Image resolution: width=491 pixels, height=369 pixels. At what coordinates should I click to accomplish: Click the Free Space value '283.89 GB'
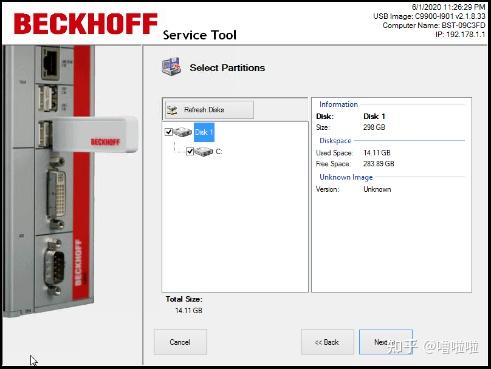(x=379, y=164)
